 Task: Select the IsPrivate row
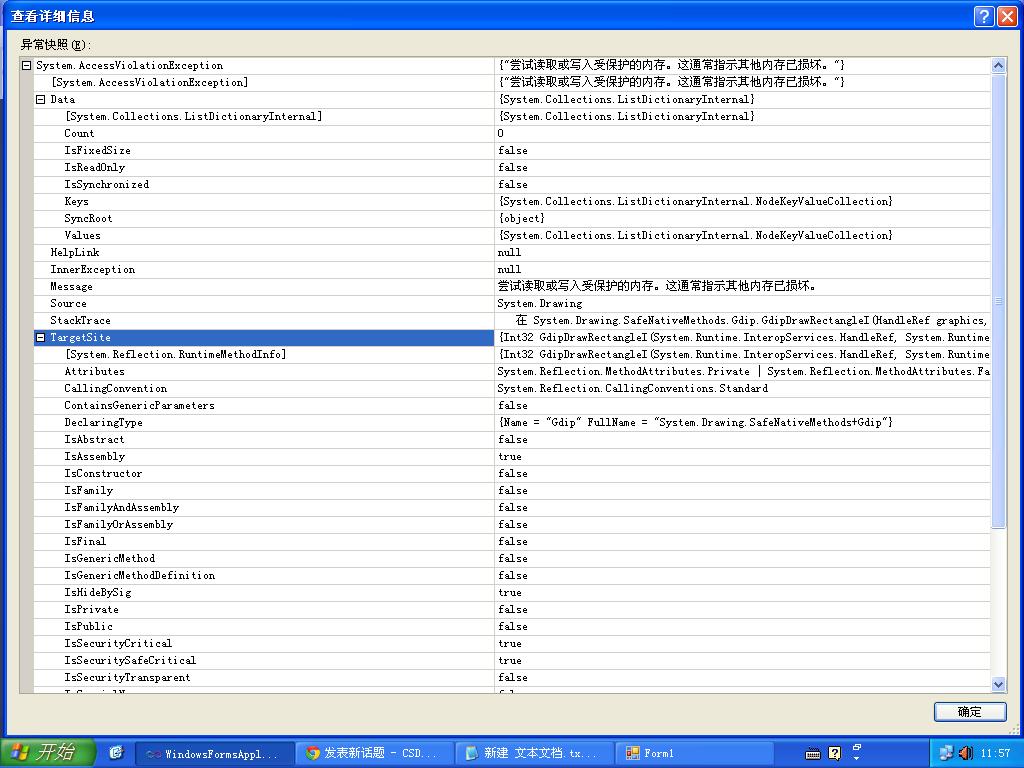pos(512,609)
